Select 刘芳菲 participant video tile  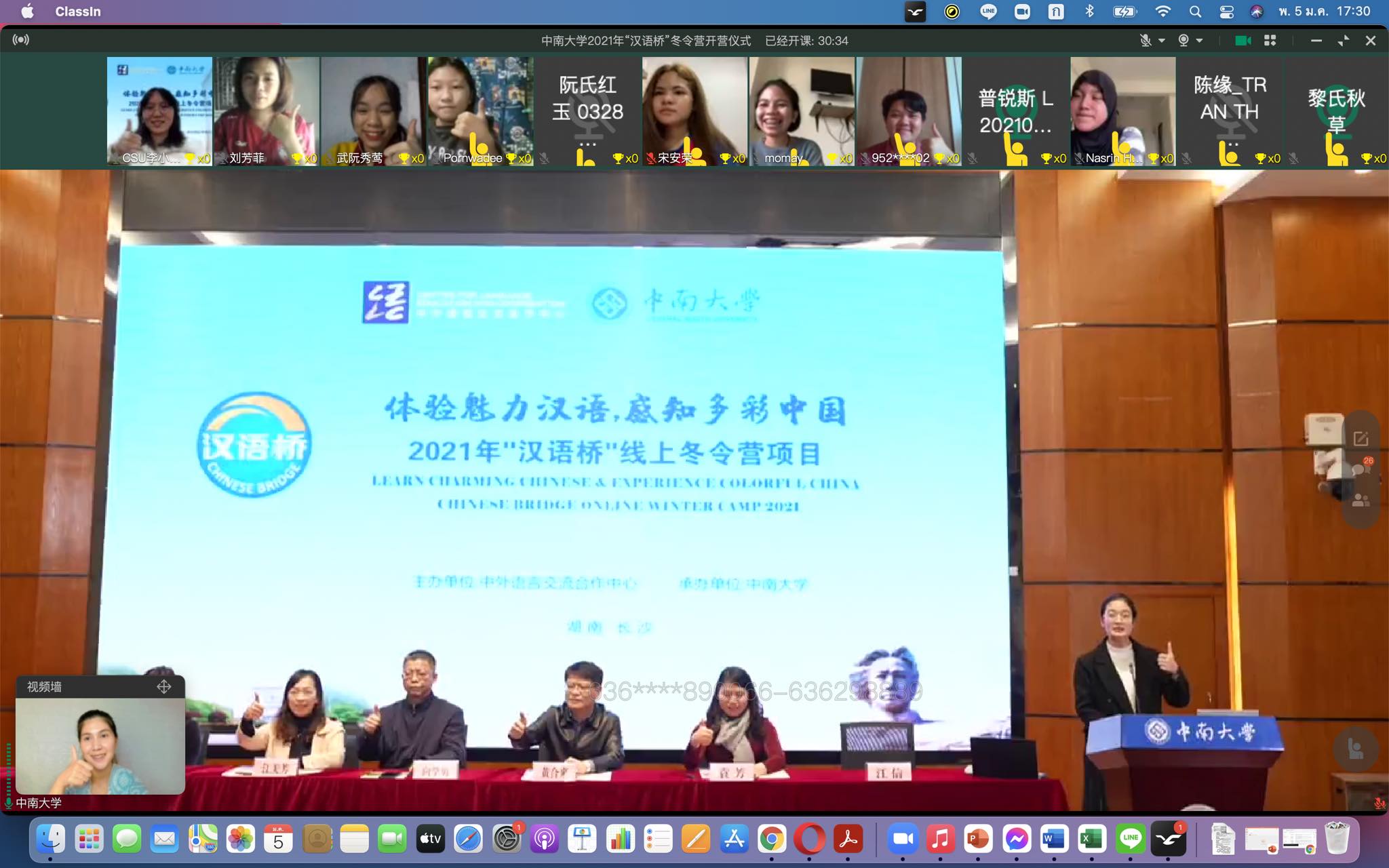coord(267,111)
